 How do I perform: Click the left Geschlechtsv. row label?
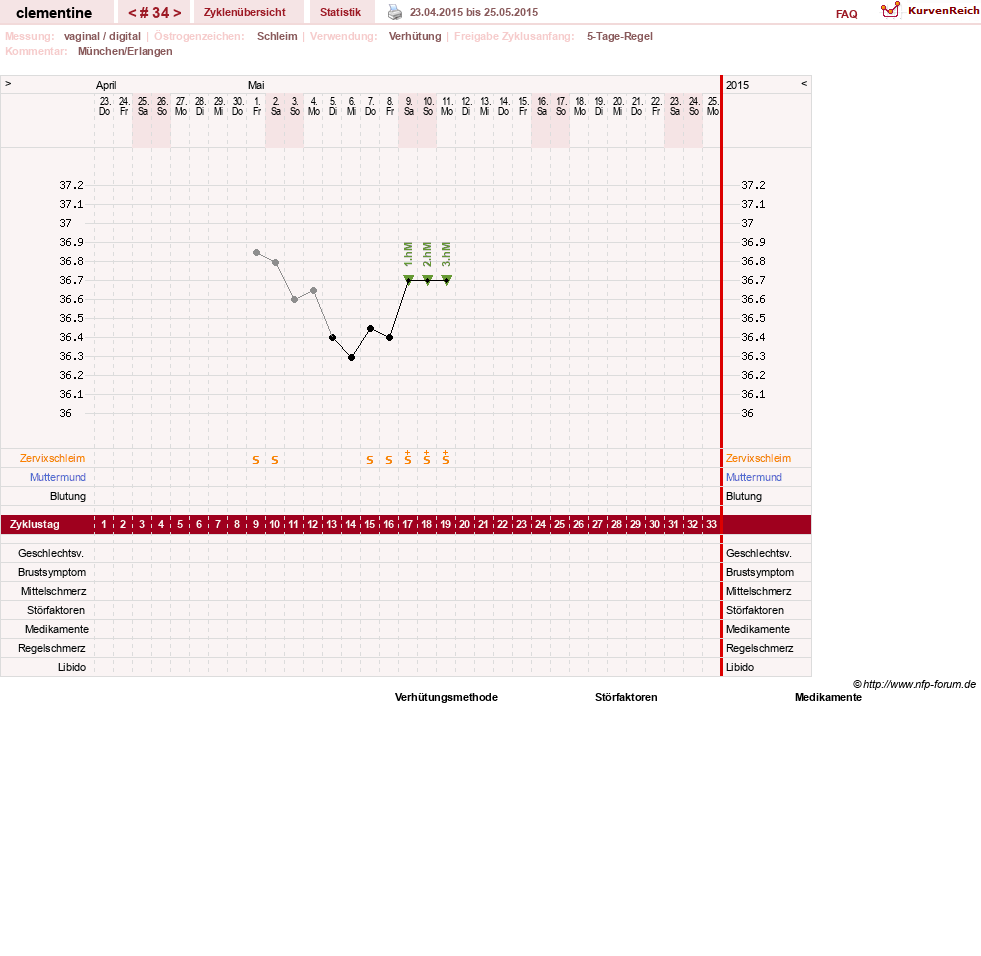pyautogui.click(x=51, y=553)
